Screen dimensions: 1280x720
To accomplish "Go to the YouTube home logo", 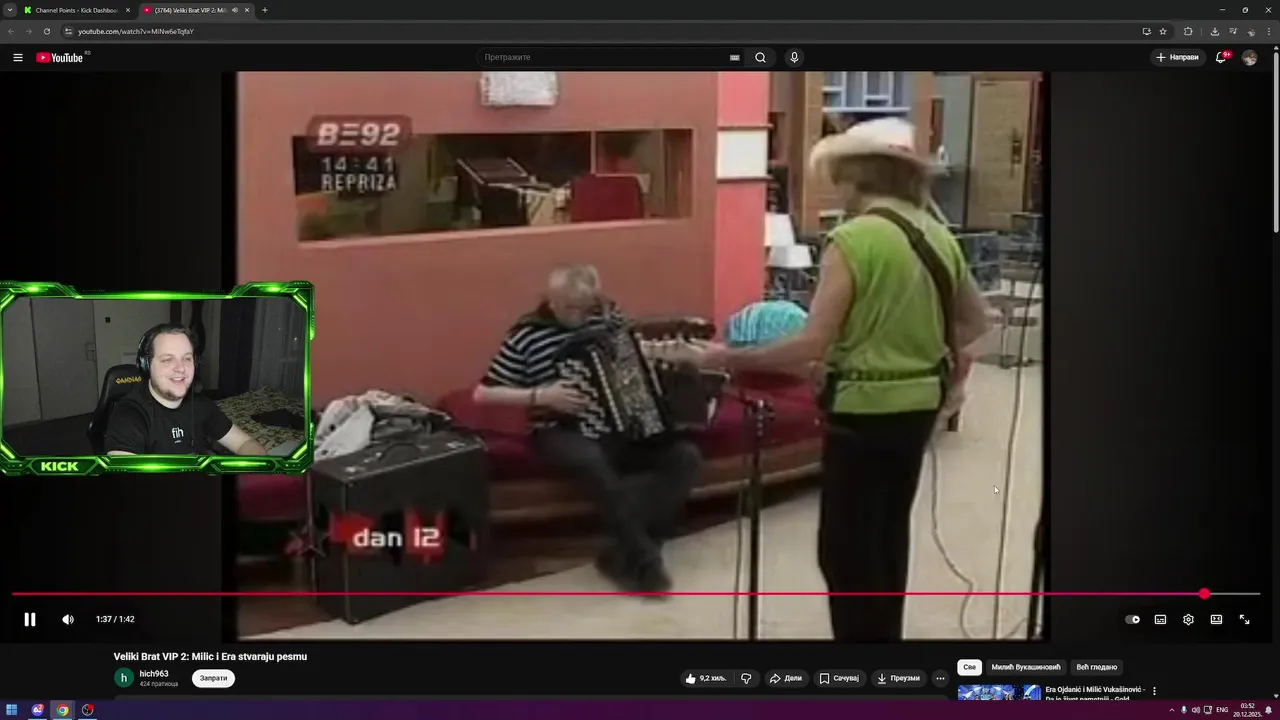I will (60, 57).
